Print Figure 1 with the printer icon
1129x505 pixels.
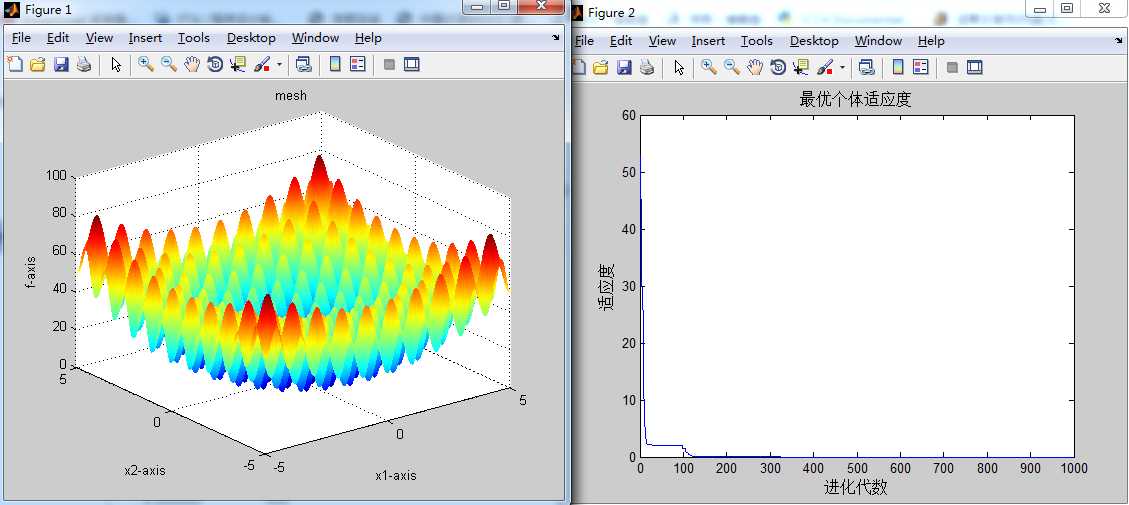[84, 65]
